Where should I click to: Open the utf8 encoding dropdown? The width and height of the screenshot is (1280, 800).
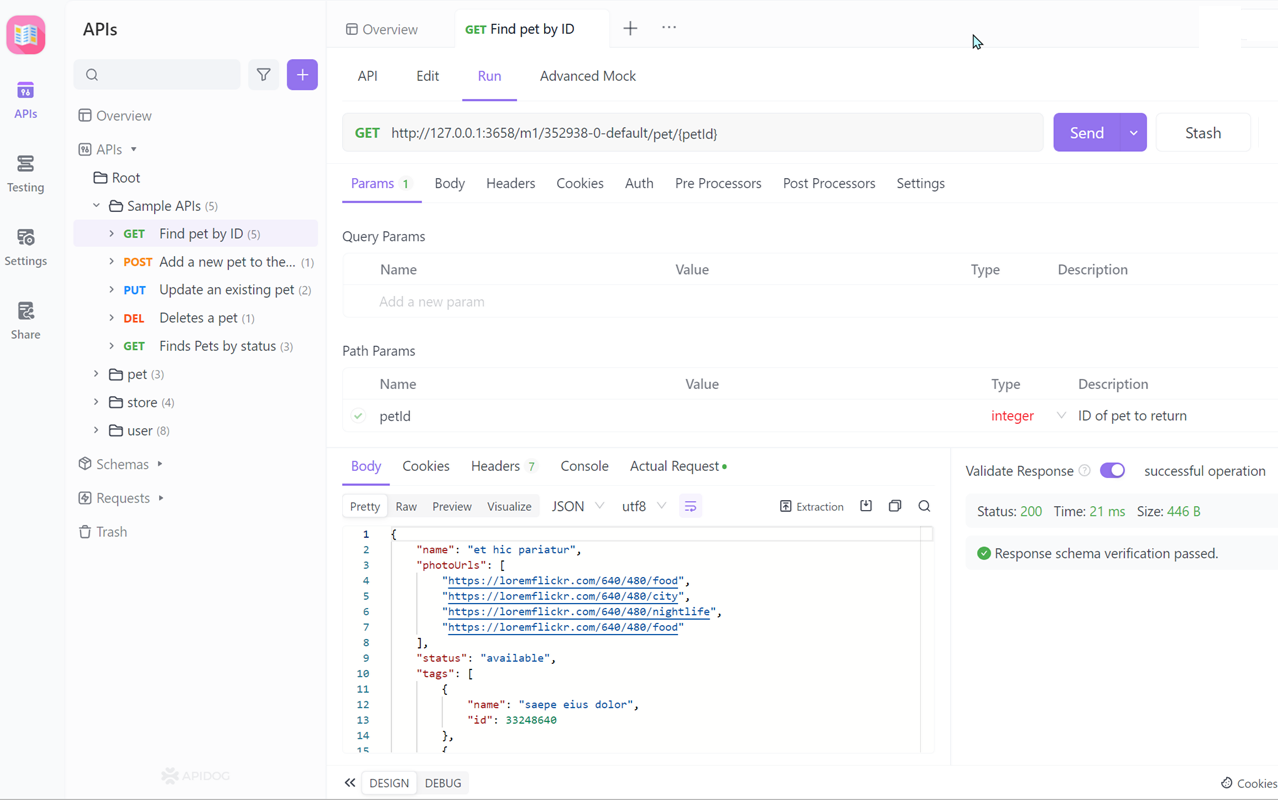point(644,507)
